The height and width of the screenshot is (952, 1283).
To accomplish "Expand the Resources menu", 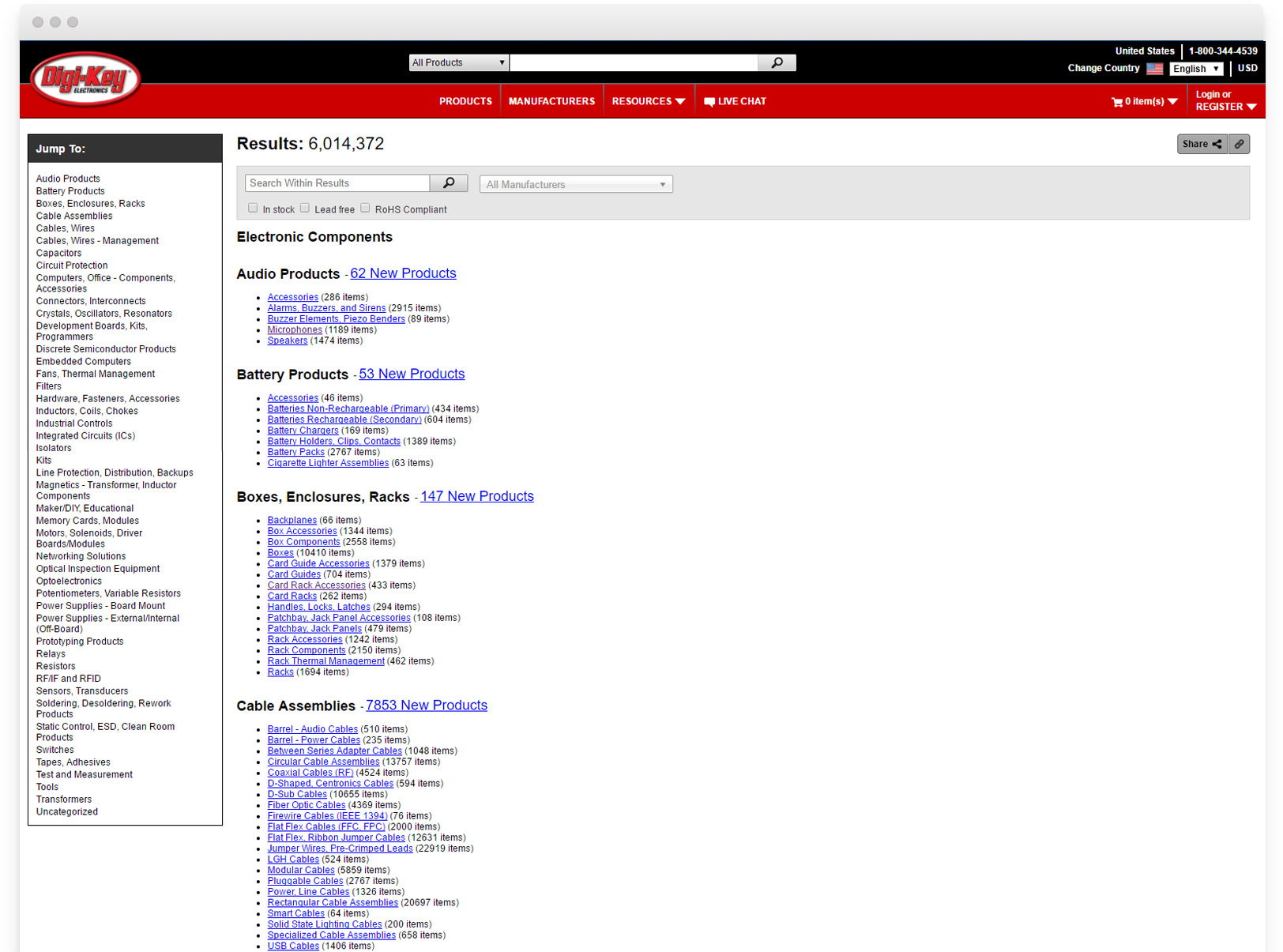I will click(x=648, y=101).
